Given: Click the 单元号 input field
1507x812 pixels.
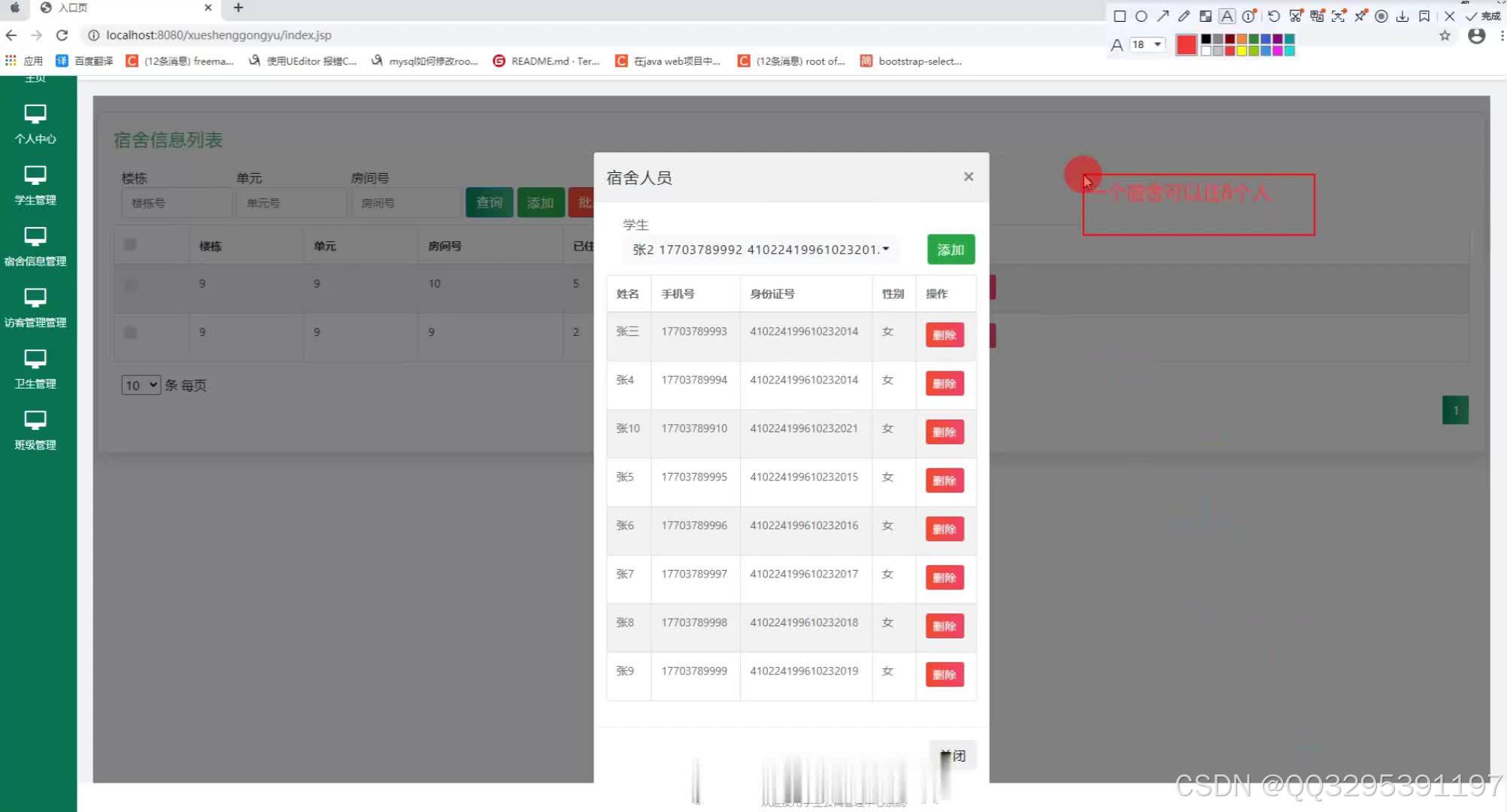Looking at the screenshot, I should tap(291, 203).
